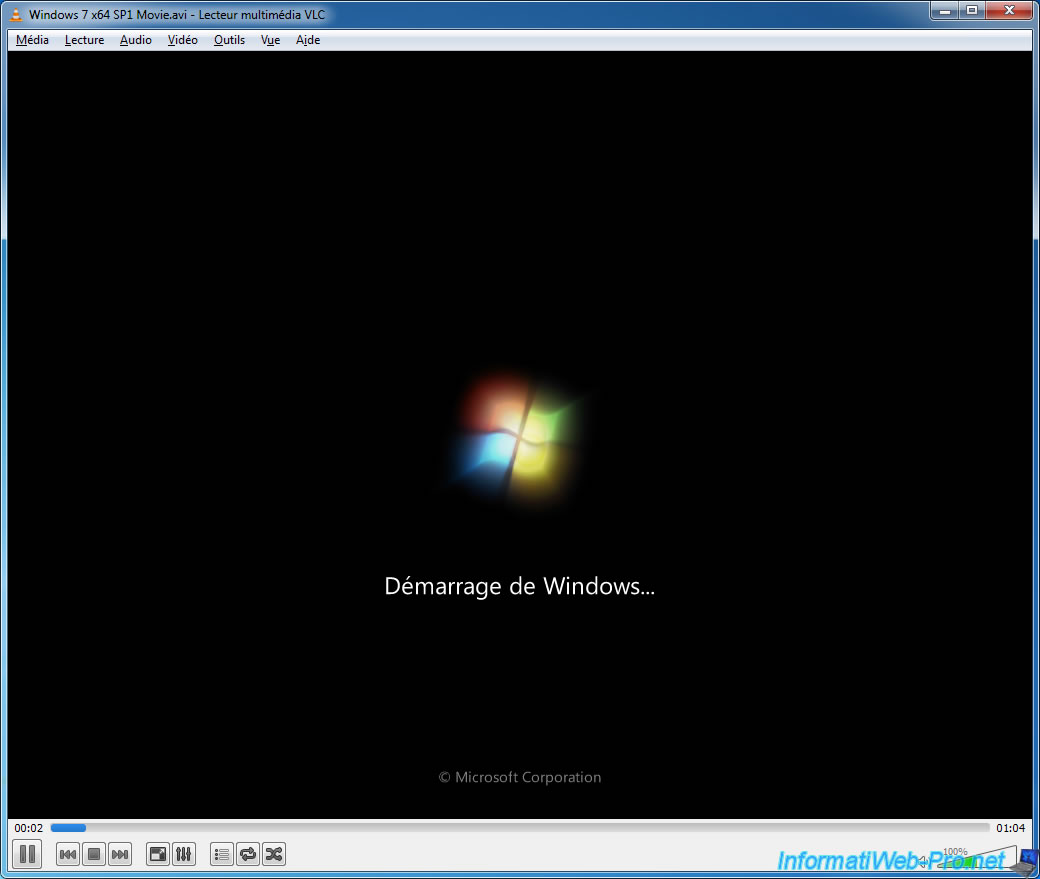The height and width of the screenshot is (879, 1040).
Task: Stop the video playback
Action: coord(94,854)
